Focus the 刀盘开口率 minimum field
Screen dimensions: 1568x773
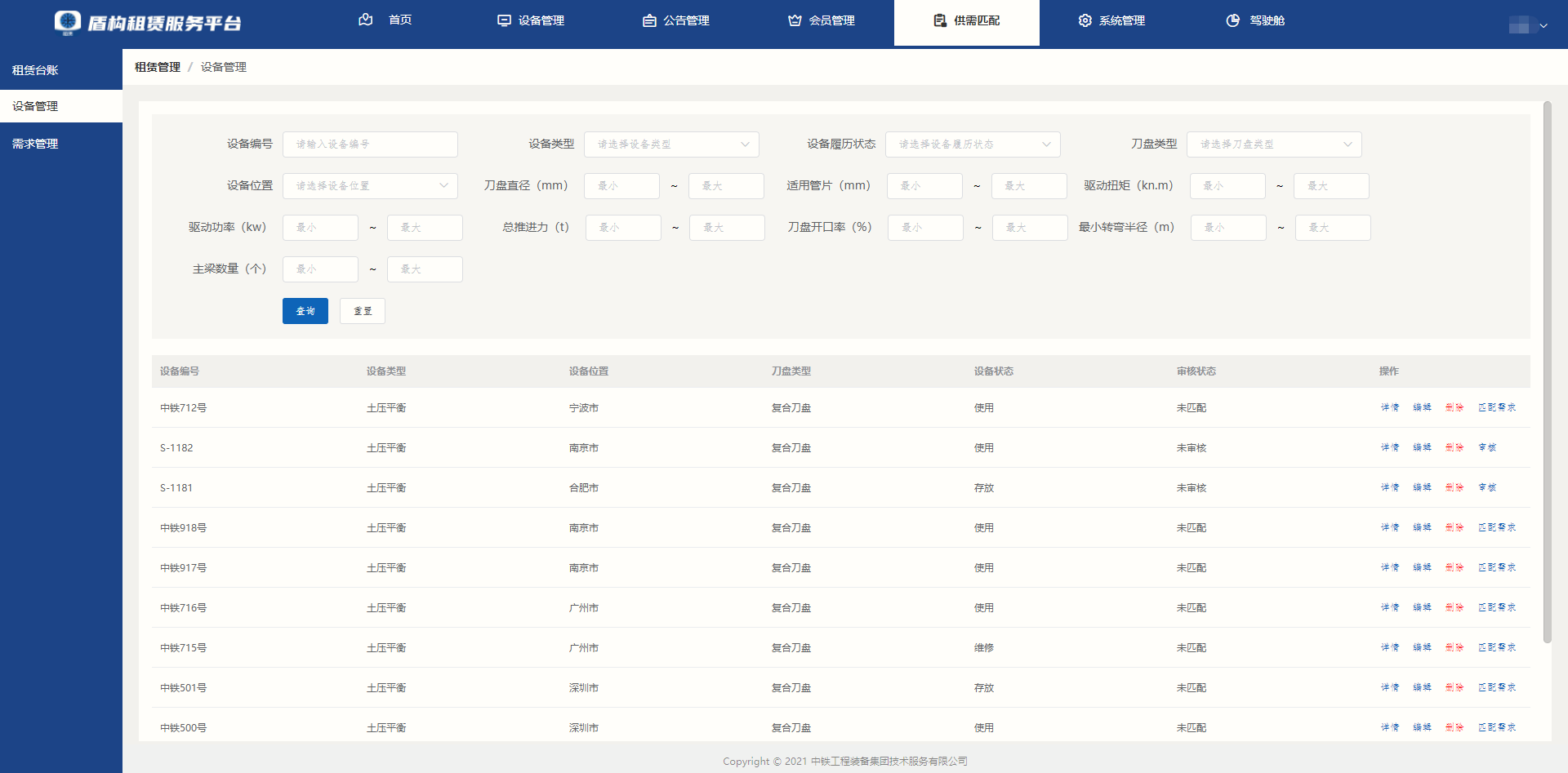pos(925,228)
